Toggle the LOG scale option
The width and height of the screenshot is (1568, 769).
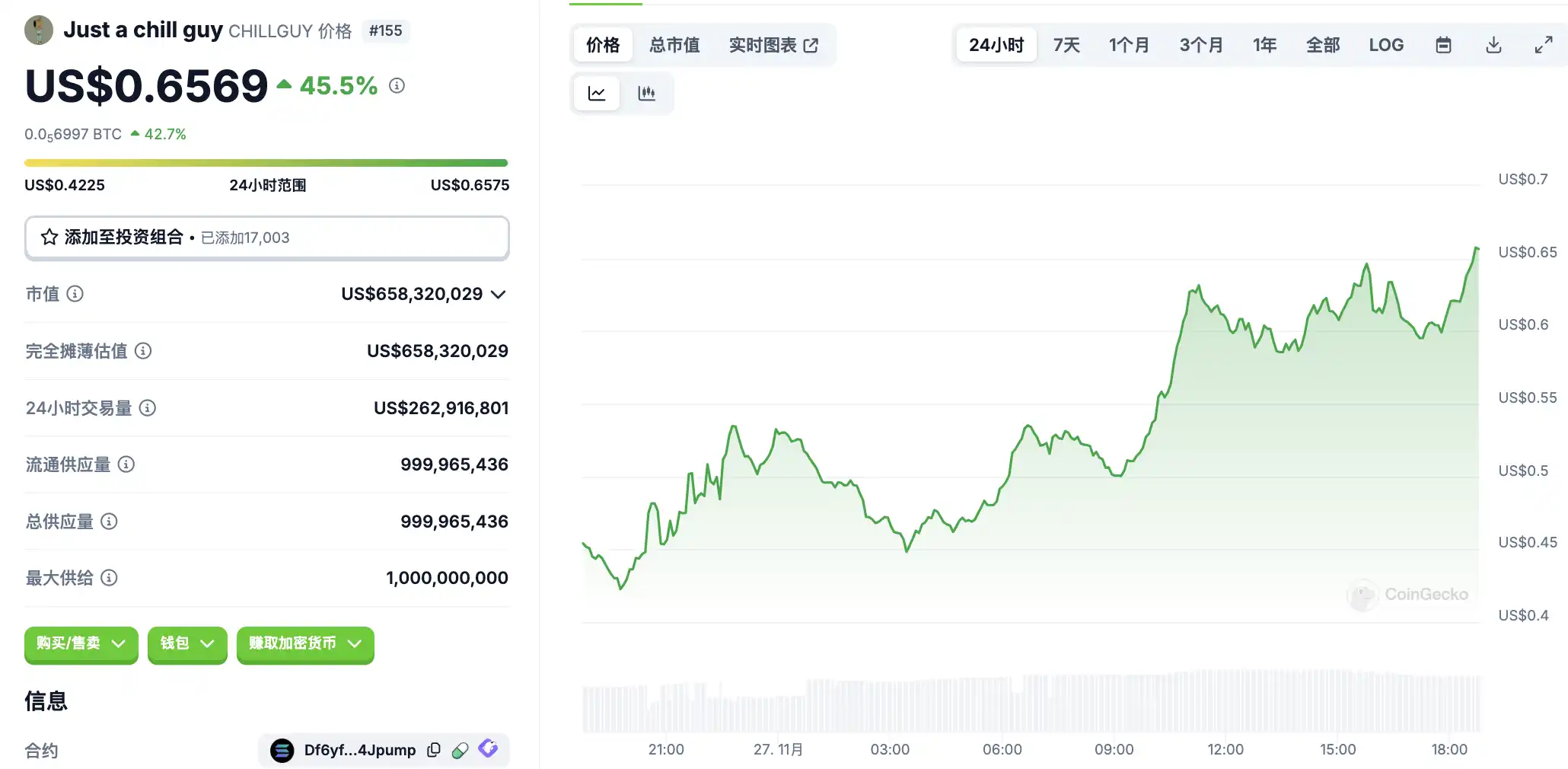coord(1385,45)
